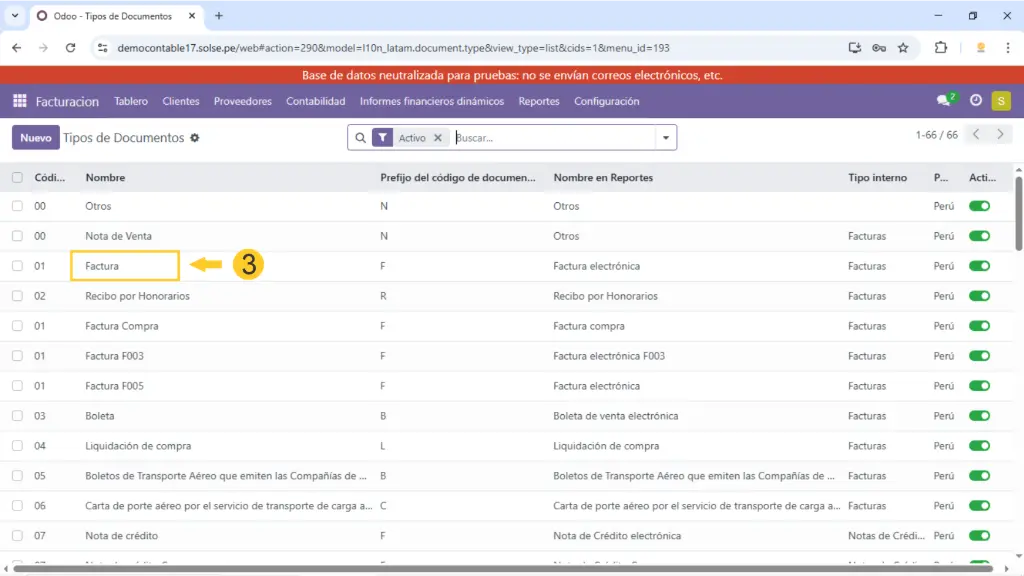Bookmark this page with the star icon
The width and height of the screenshot is (1024, 576).
pos(903,48)
